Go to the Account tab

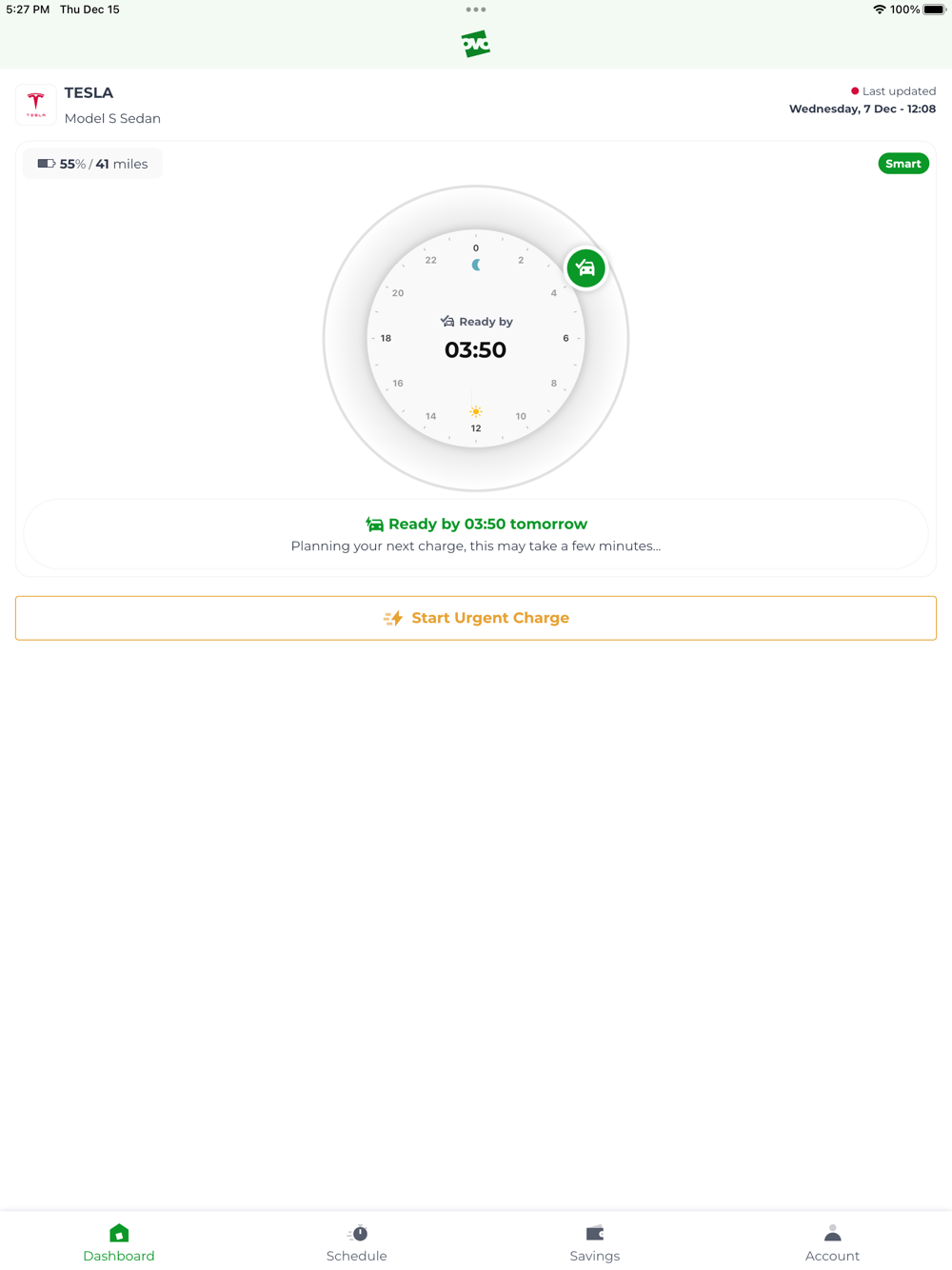pyautogui.click(x=833, y=1242)
